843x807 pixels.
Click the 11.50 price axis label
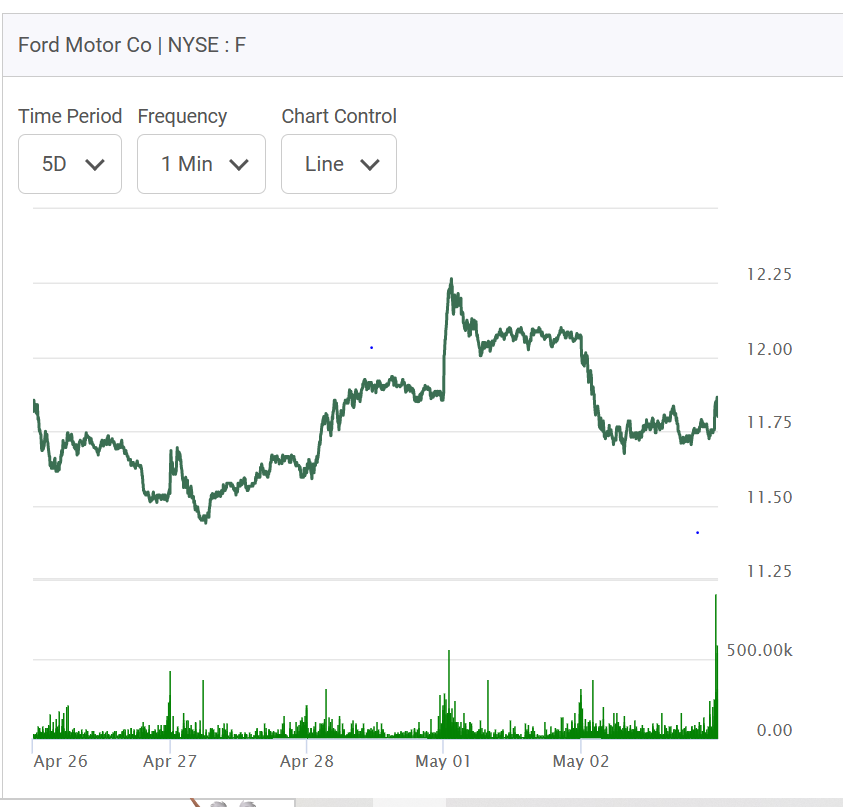[x=769, y=497]
